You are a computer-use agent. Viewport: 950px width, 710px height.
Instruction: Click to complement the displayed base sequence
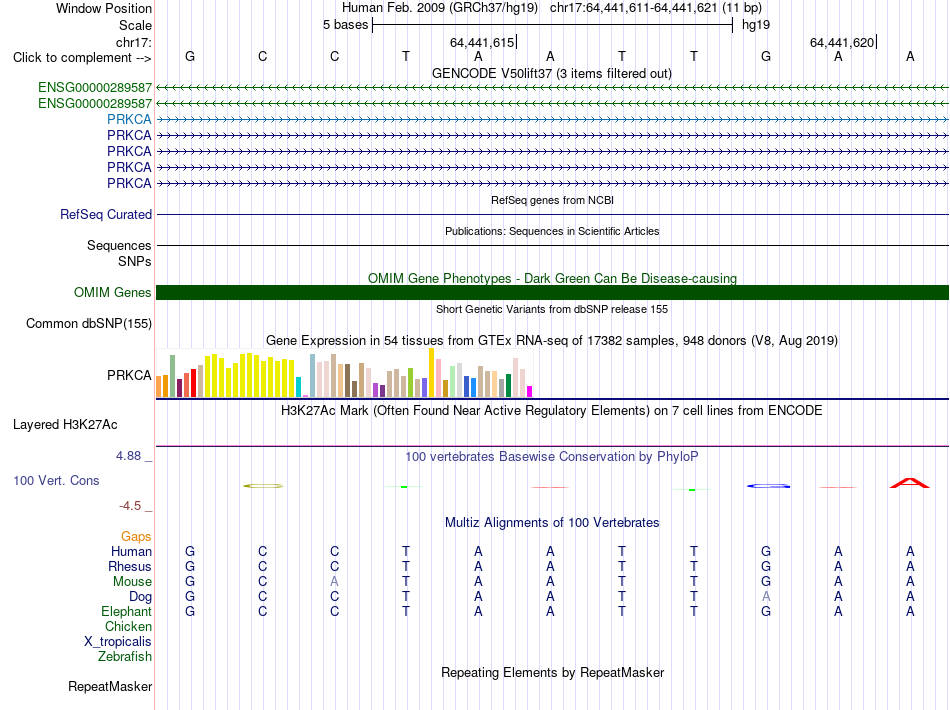(x=82, y=58)
